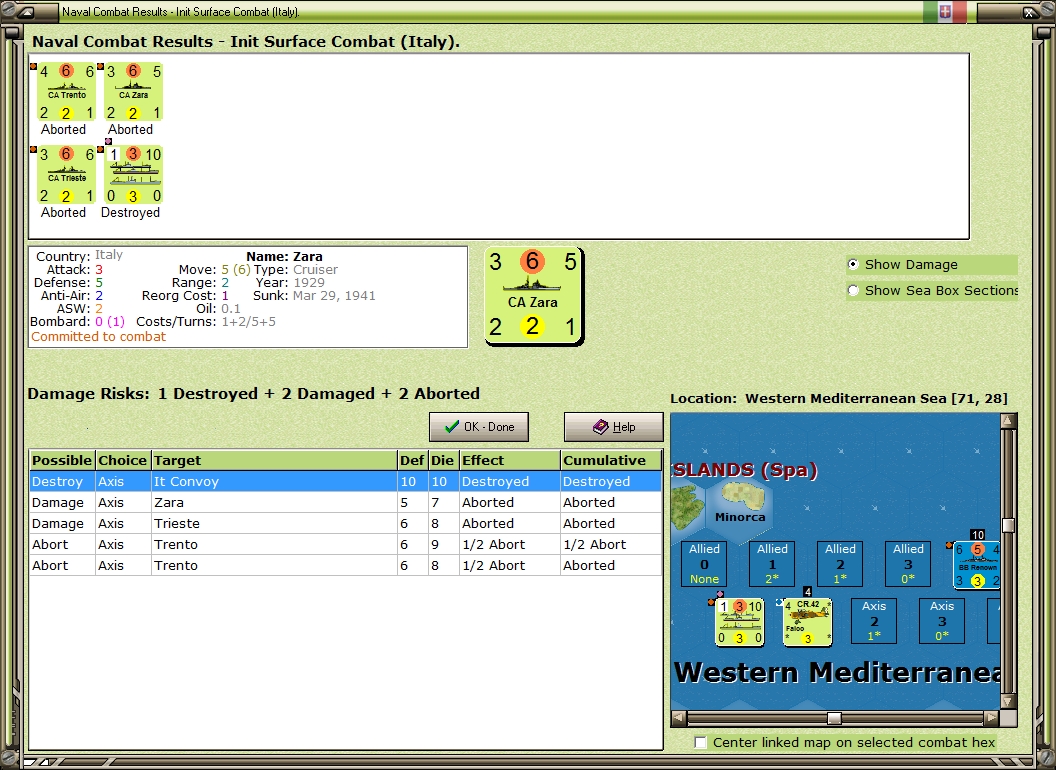
Task: Click the map vertical scrollbar down arrow
Action: (x=1008, y=701)
